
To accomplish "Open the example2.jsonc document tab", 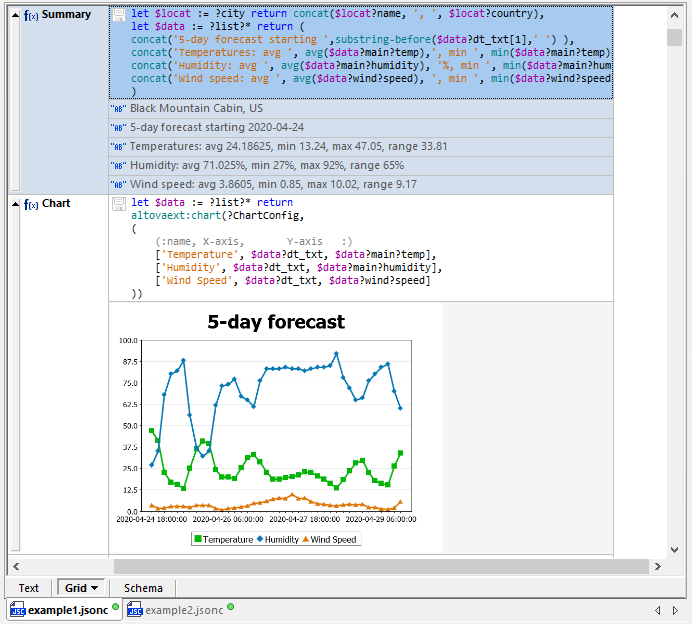I will click(183, 610).
